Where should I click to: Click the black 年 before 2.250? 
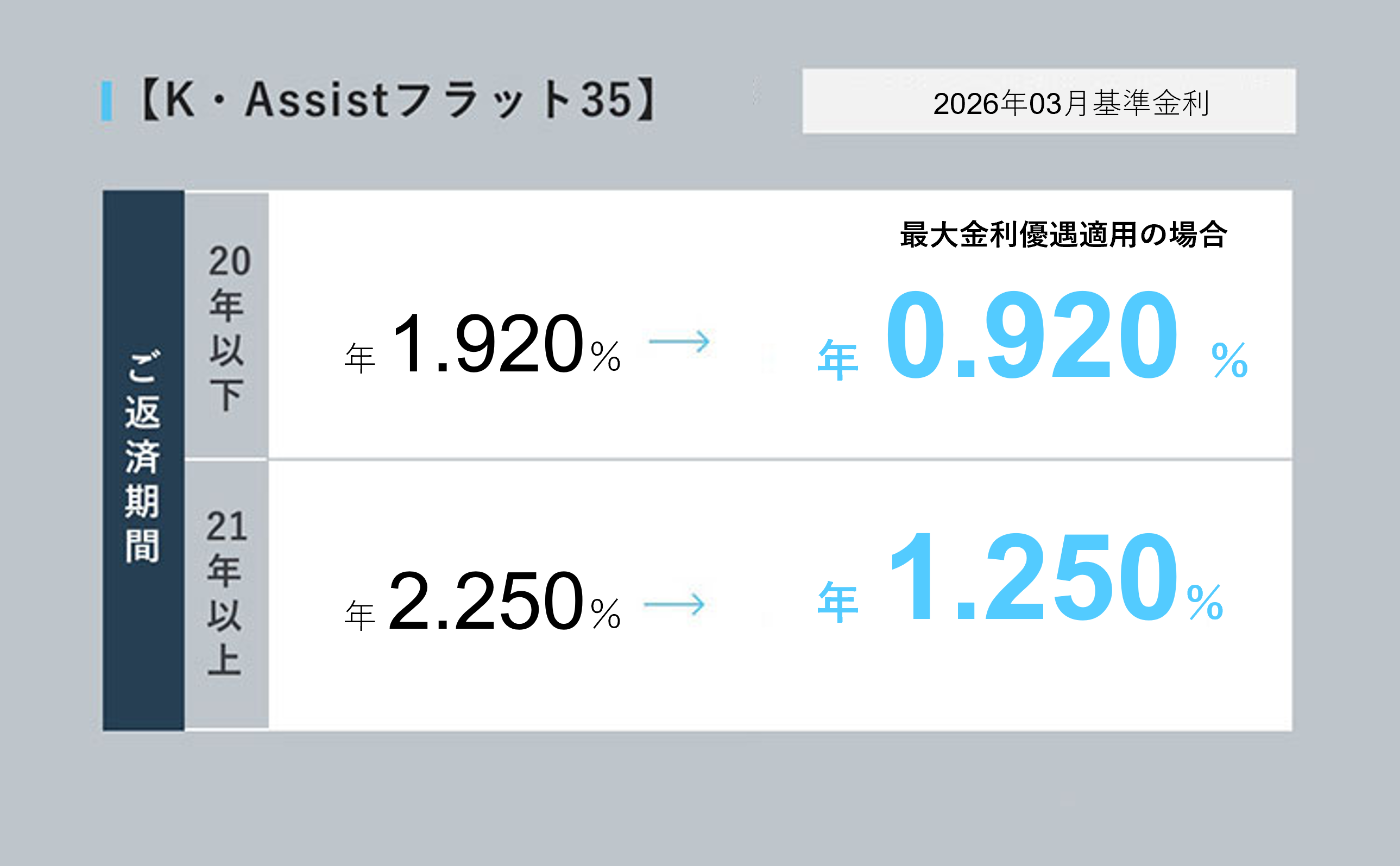pyautogui.click(x=360, y=616)
